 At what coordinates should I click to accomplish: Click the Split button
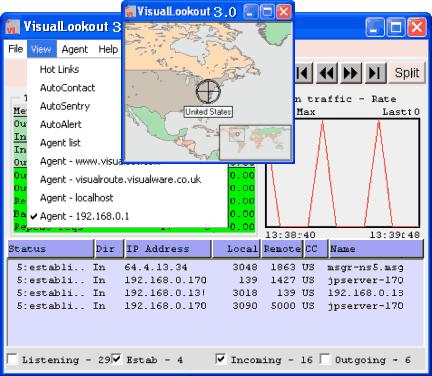pos(407,72)
